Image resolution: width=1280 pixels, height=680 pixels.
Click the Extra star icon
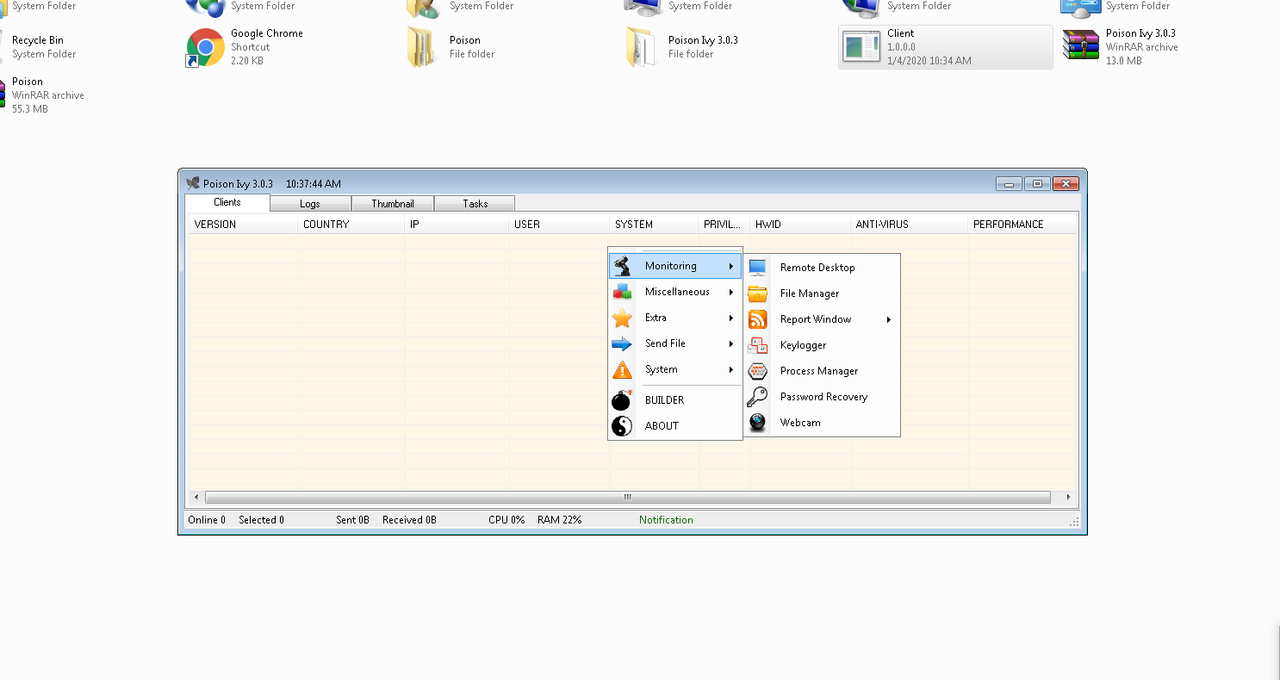point(622,318)
